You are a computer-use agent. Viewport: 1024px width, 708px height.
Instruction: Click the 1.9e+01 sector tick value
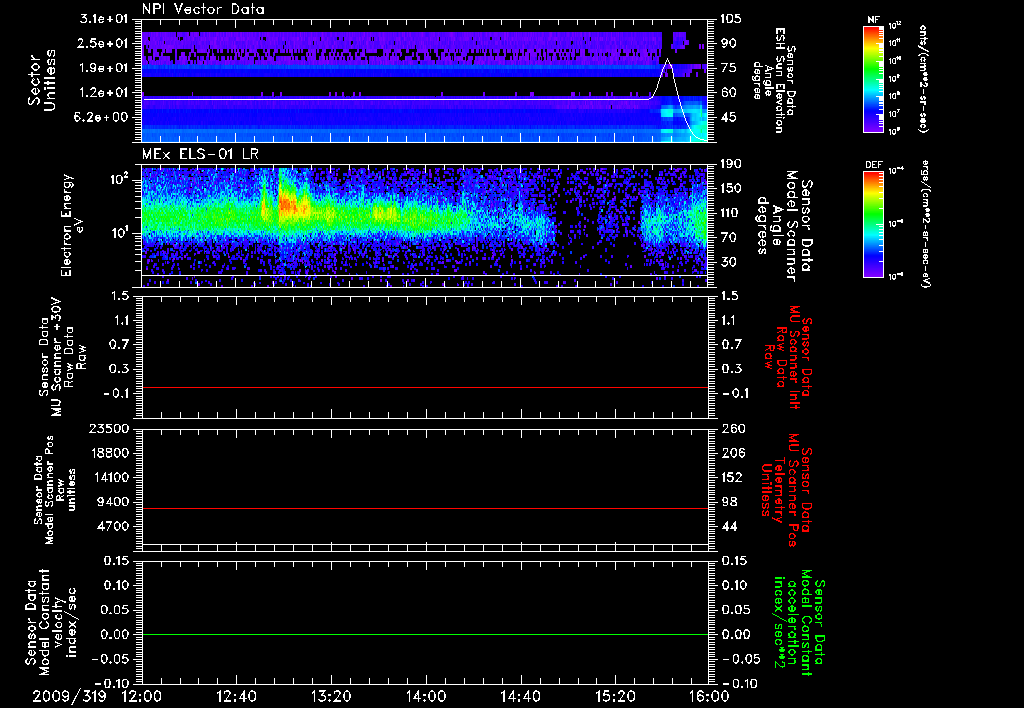pos(106,68)
